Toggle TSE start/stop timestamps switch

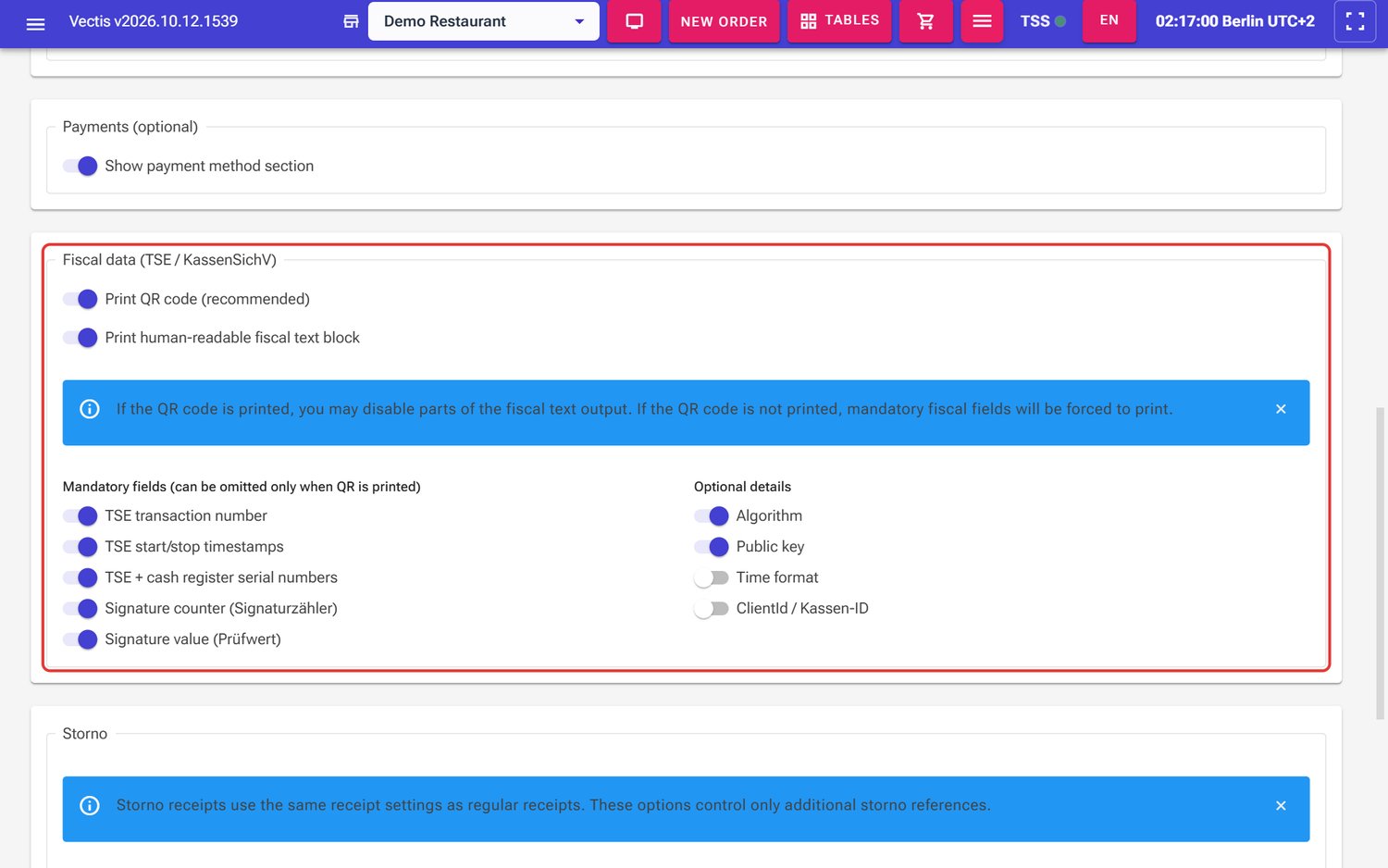tap(81, 547)
